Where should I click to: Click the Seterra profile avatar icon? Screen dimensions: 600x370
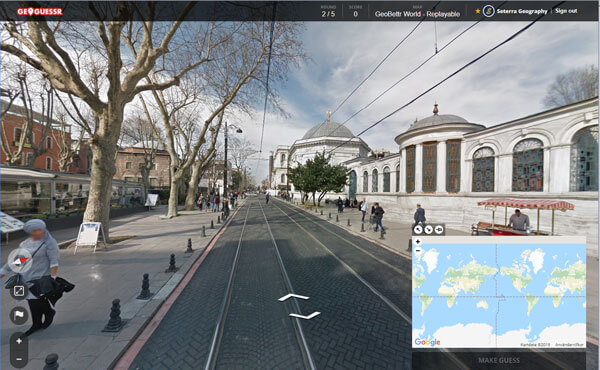coord(488,11)
